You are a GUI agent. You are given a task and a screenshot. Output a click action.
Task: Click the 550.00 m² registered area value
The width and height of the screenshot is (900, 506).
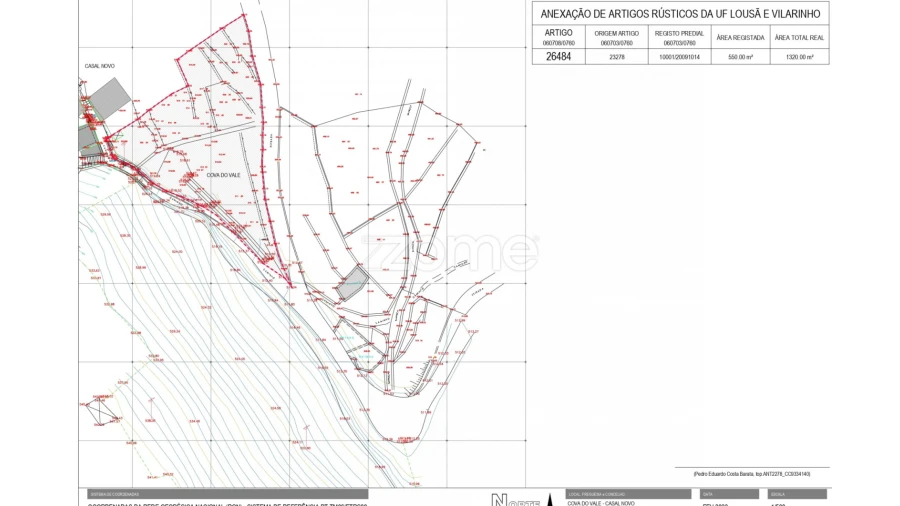[x=740, y=57]
